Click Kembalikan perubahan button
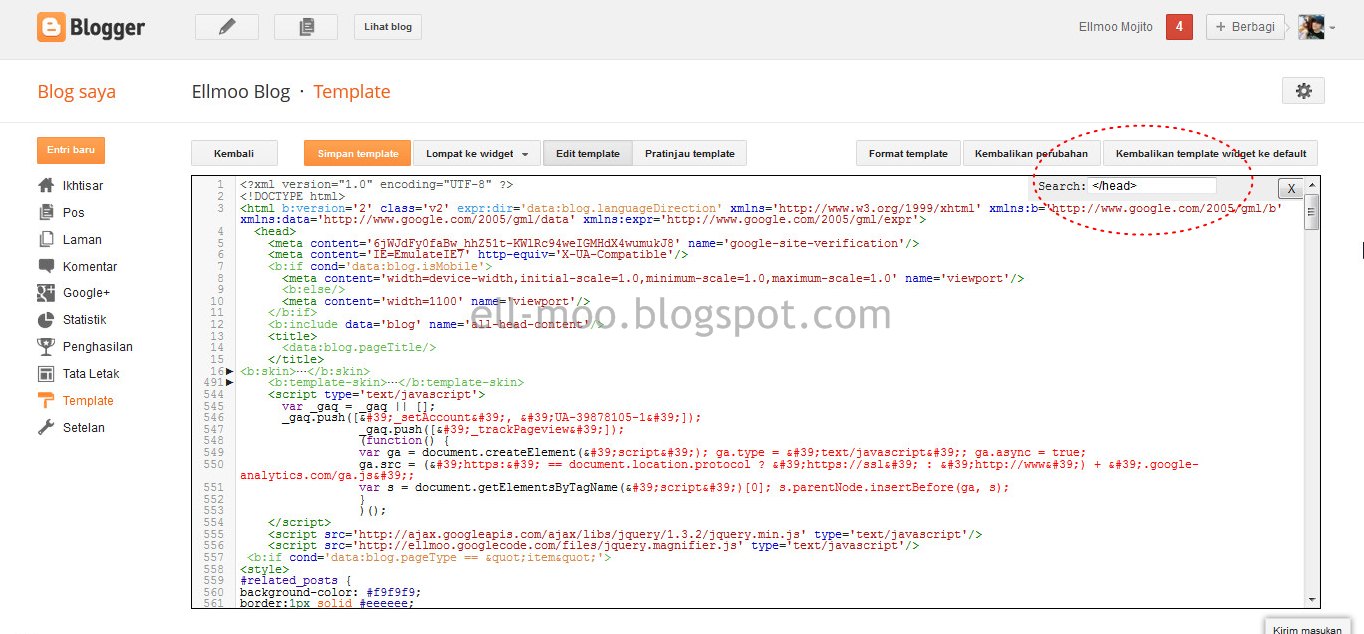The height and width of the screenshot is (634, 1364). coord(1031,153)
